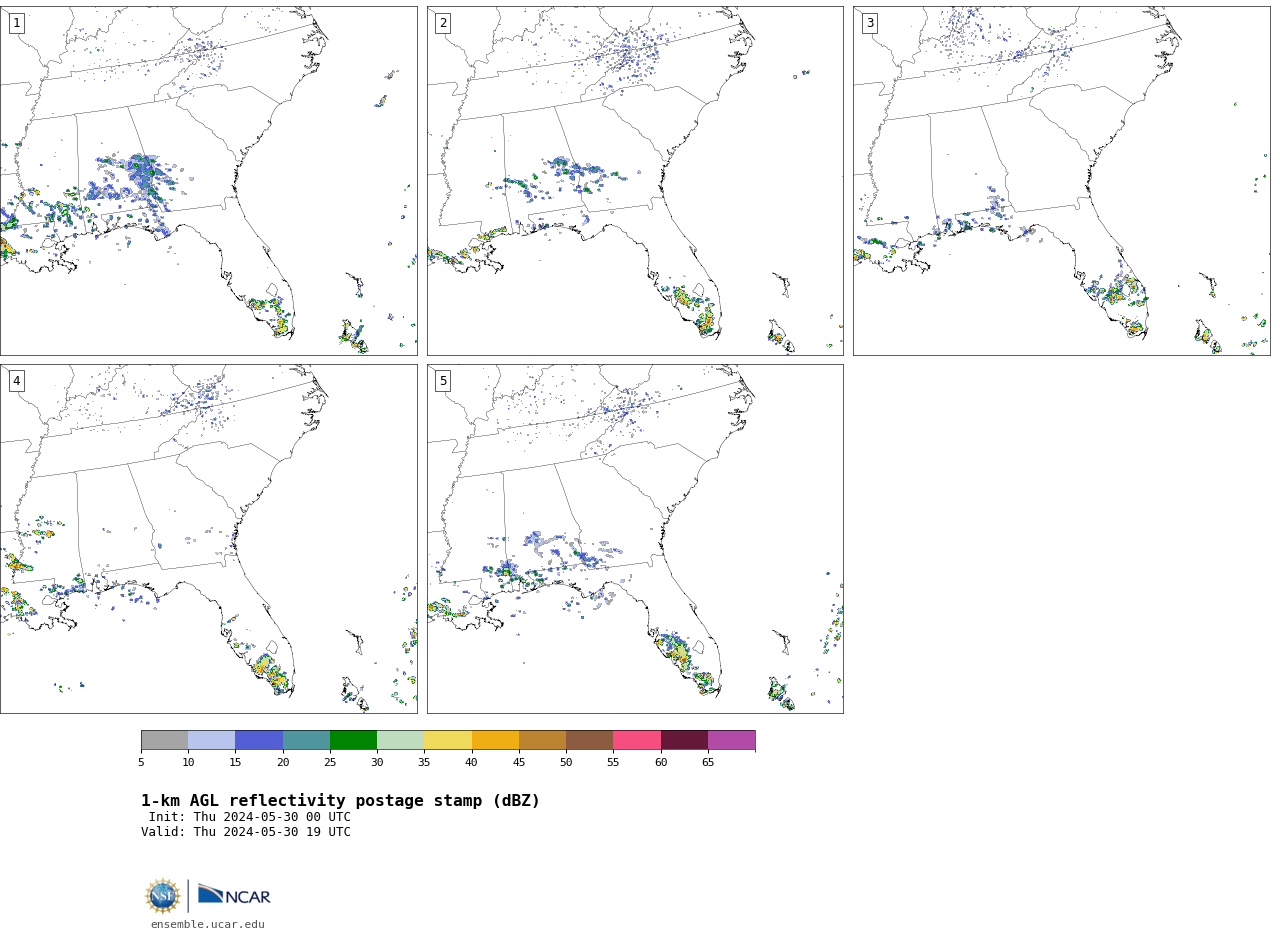Click the NSF logo icon
Image resolution: width=1280 pixels, height=936 pixels.
pos(163,896)
